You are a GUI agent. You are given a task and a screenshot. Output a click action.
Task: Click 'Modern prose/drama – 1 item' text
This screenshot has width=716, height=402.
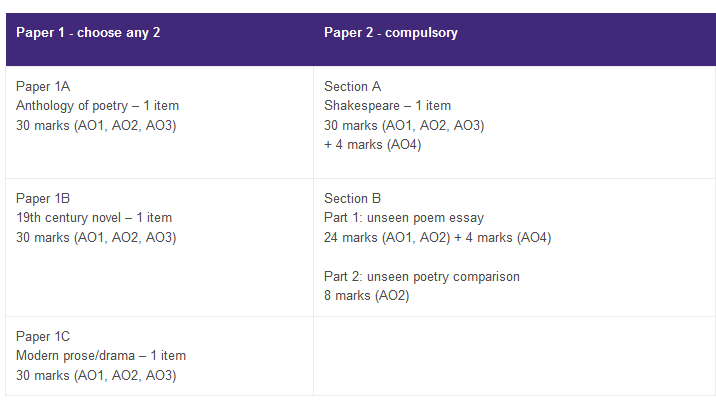click(101, 356)
